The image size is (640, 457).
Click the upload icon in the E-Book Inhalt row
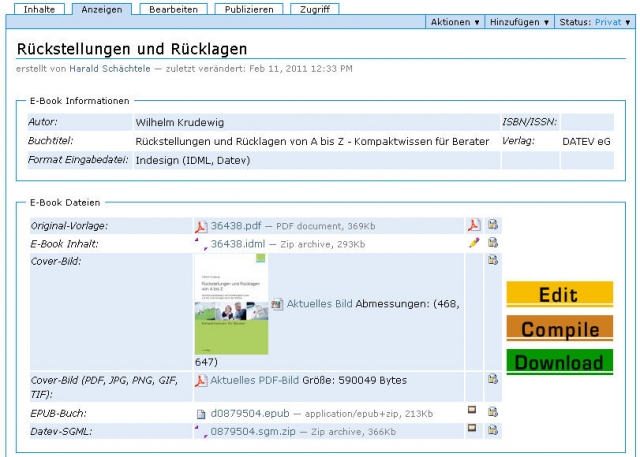pyautogui.click(x=493, y=243)
